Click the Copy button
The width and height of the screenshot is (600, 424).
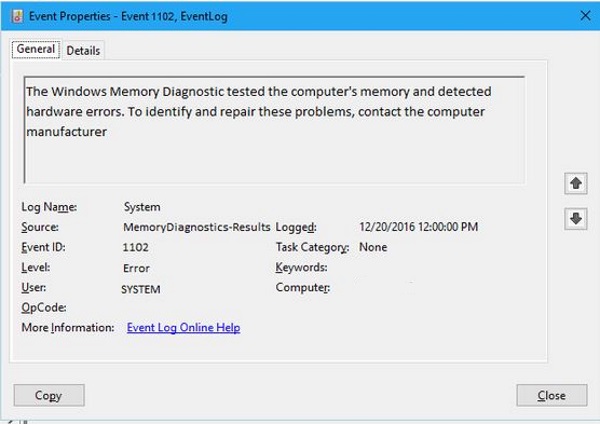coord(49,395)
